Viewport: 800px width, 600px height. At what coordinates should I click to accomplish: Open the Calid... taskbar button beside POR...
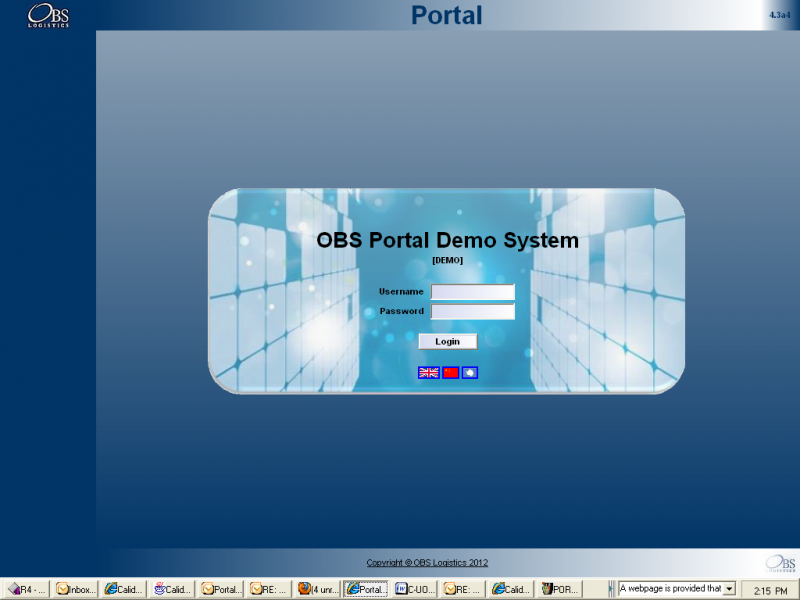(x=512, y=589)
